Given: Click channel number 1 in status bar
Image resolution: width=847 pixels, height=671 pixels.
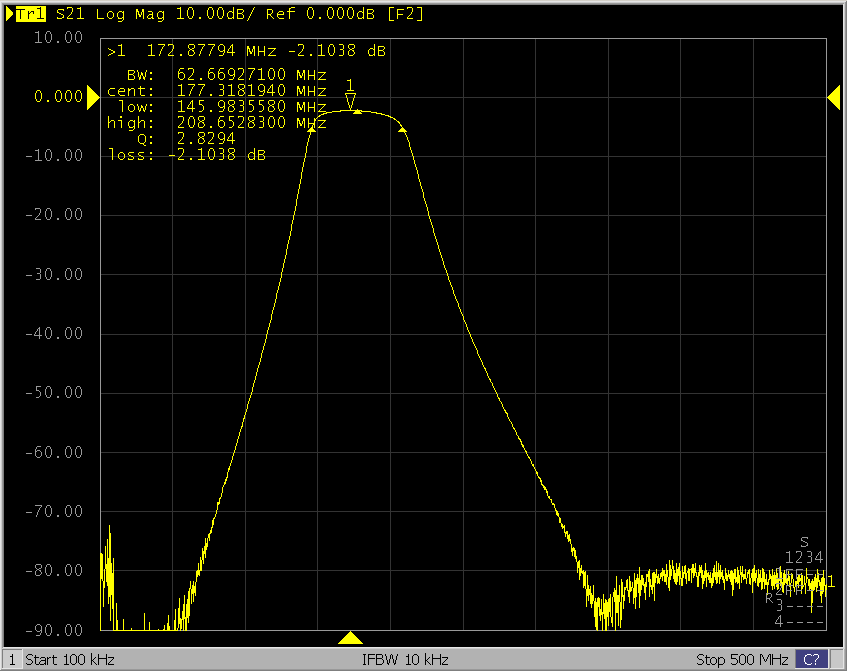Looking at the screenshot, I should tap(11, 660).
